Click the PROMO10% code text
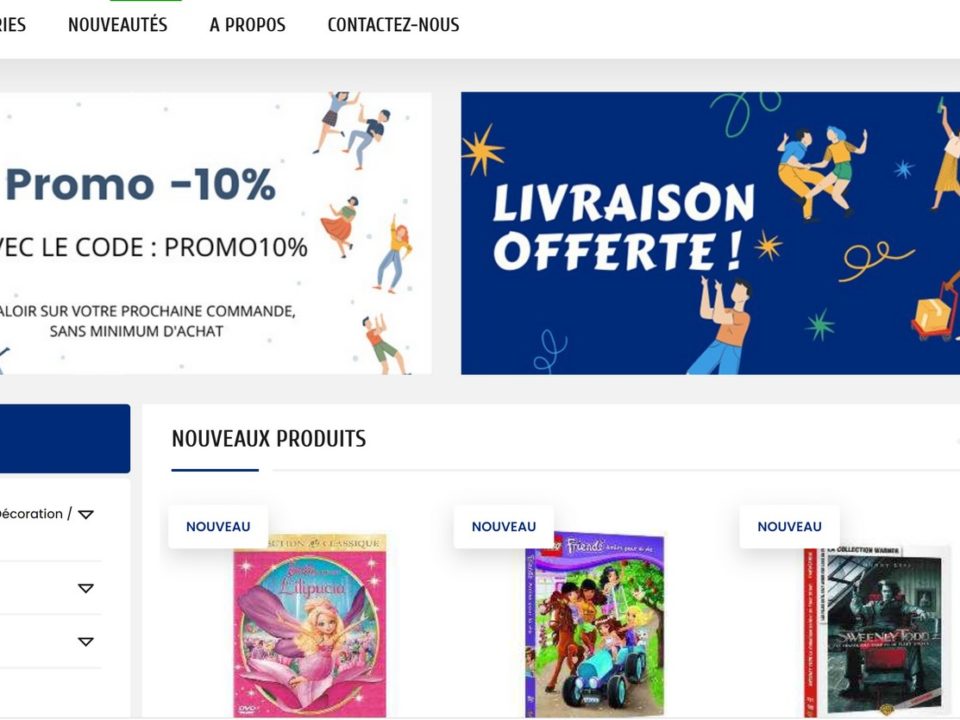 [x=236, y=247]
